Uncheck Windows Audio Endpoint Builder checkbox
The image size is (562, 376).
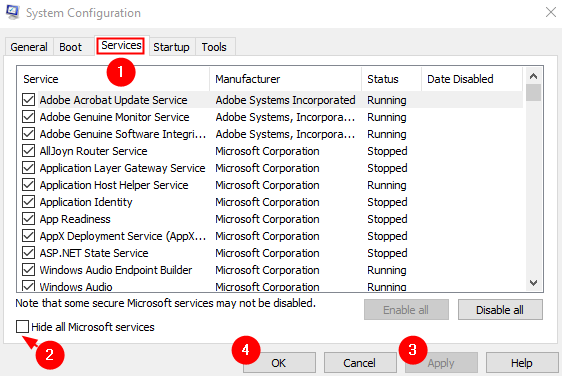click(x=28, y=270)
